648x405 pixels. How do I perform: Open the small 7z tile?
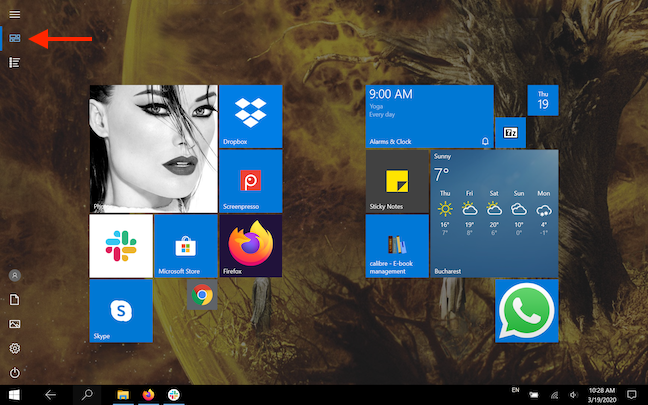pyautogui.click(x=510, y=133)
